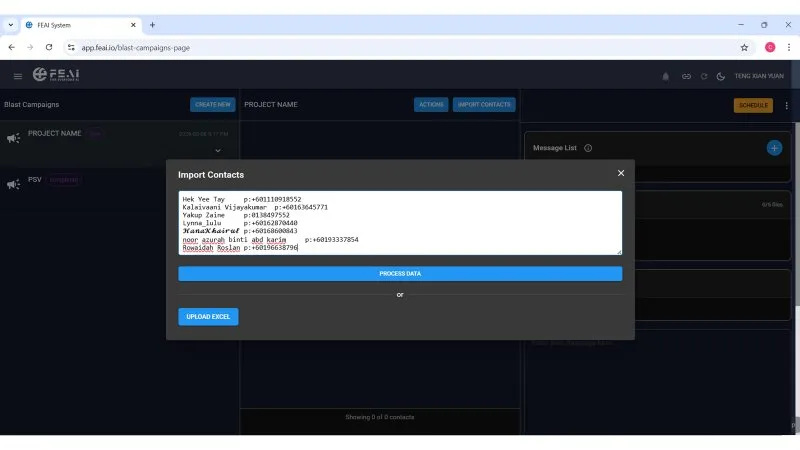
Task: Open the tab search dropdown arrow
Action: (x=11, y=25)
